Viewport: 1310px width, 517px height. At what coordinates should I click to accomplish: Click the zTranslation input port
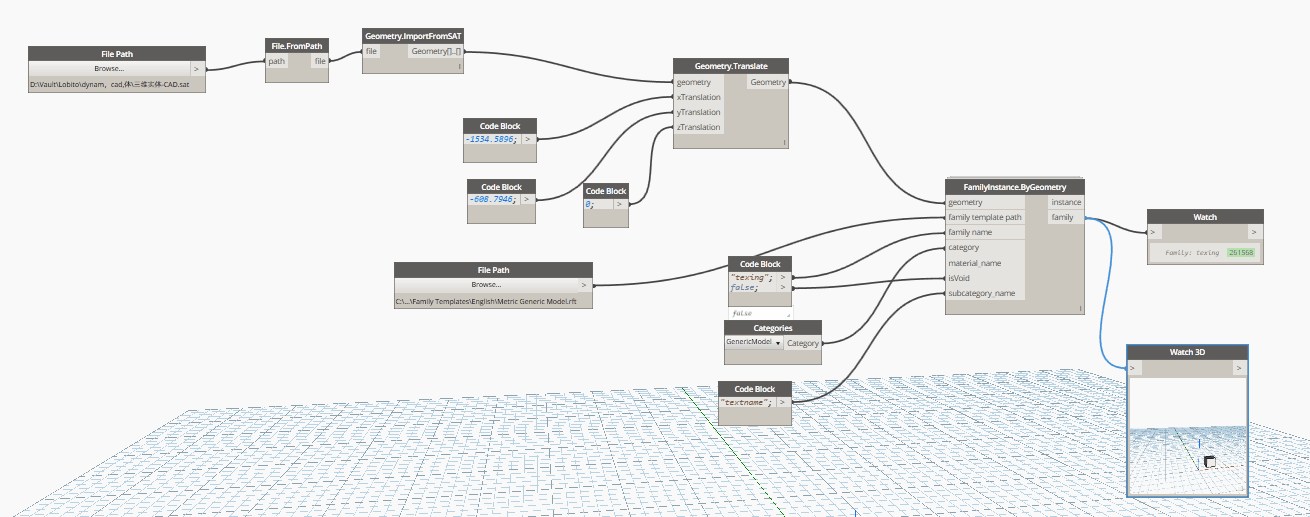tap(697, 127)
